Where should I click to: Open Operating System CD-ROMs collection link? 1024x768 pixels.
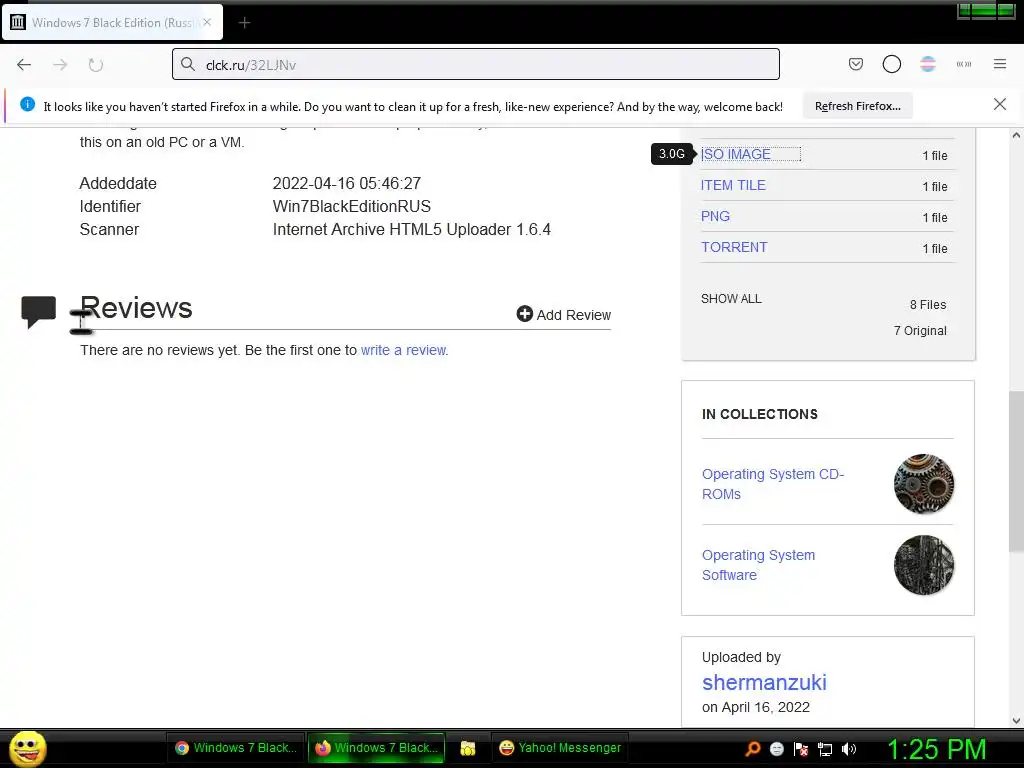(x=773, y=484)
